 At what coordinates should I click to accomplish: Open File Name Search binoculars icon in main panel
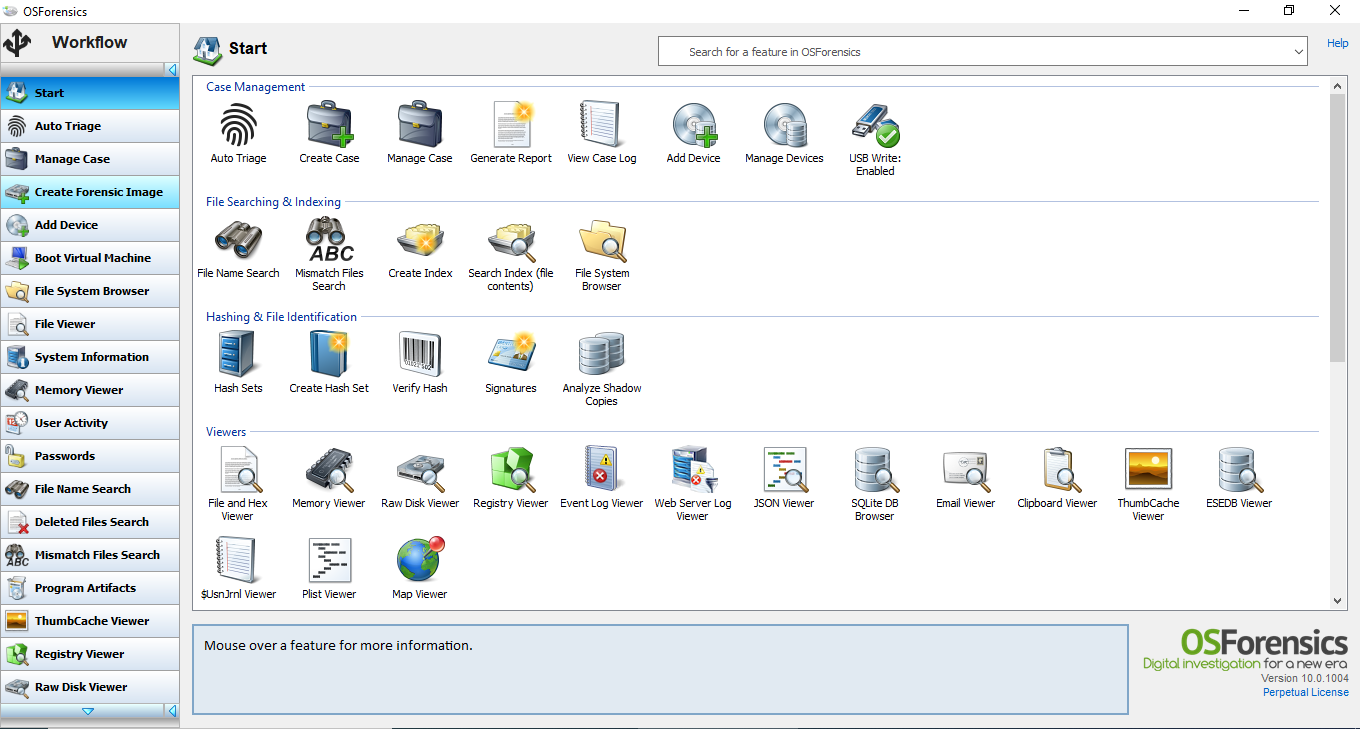point(238,241)
